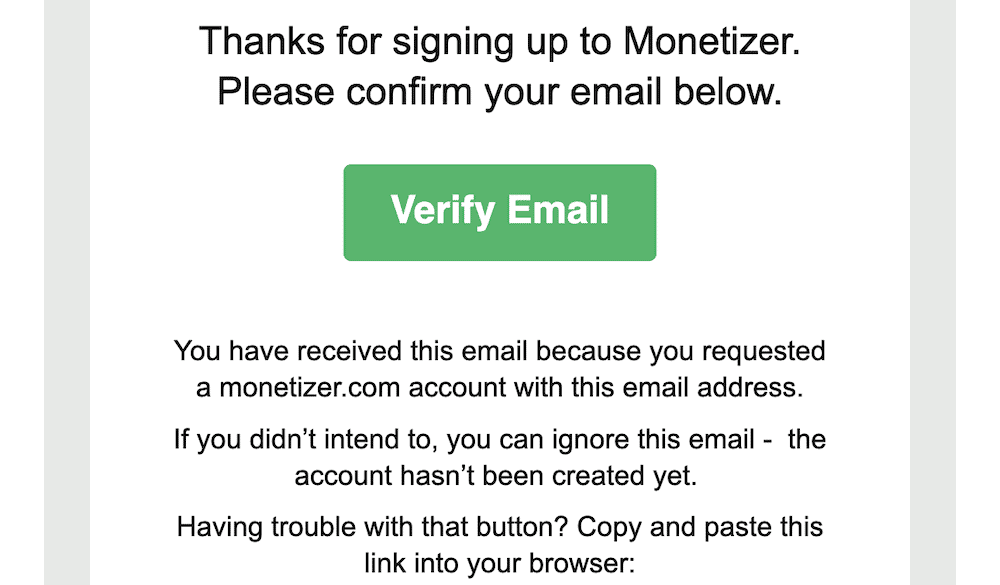This screenshot has width=1000, height=585.
Task: Click the heading 'Thanks for signing up to Monetizer'
Action: tap(499, 41)
